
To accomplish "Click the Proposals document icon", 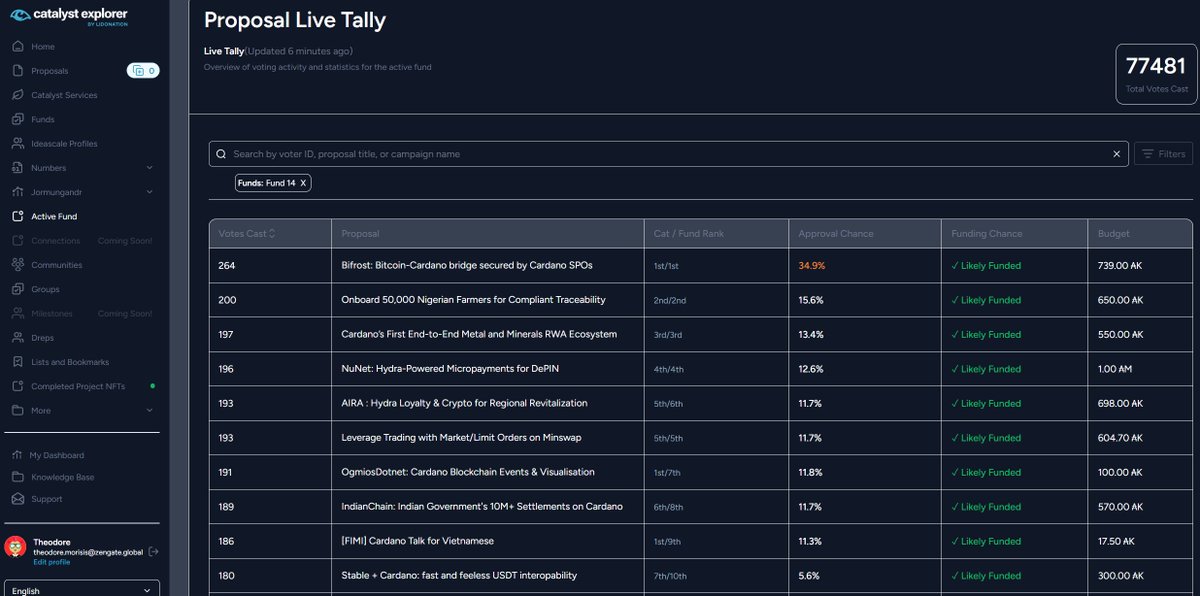I will pos(17,71).
